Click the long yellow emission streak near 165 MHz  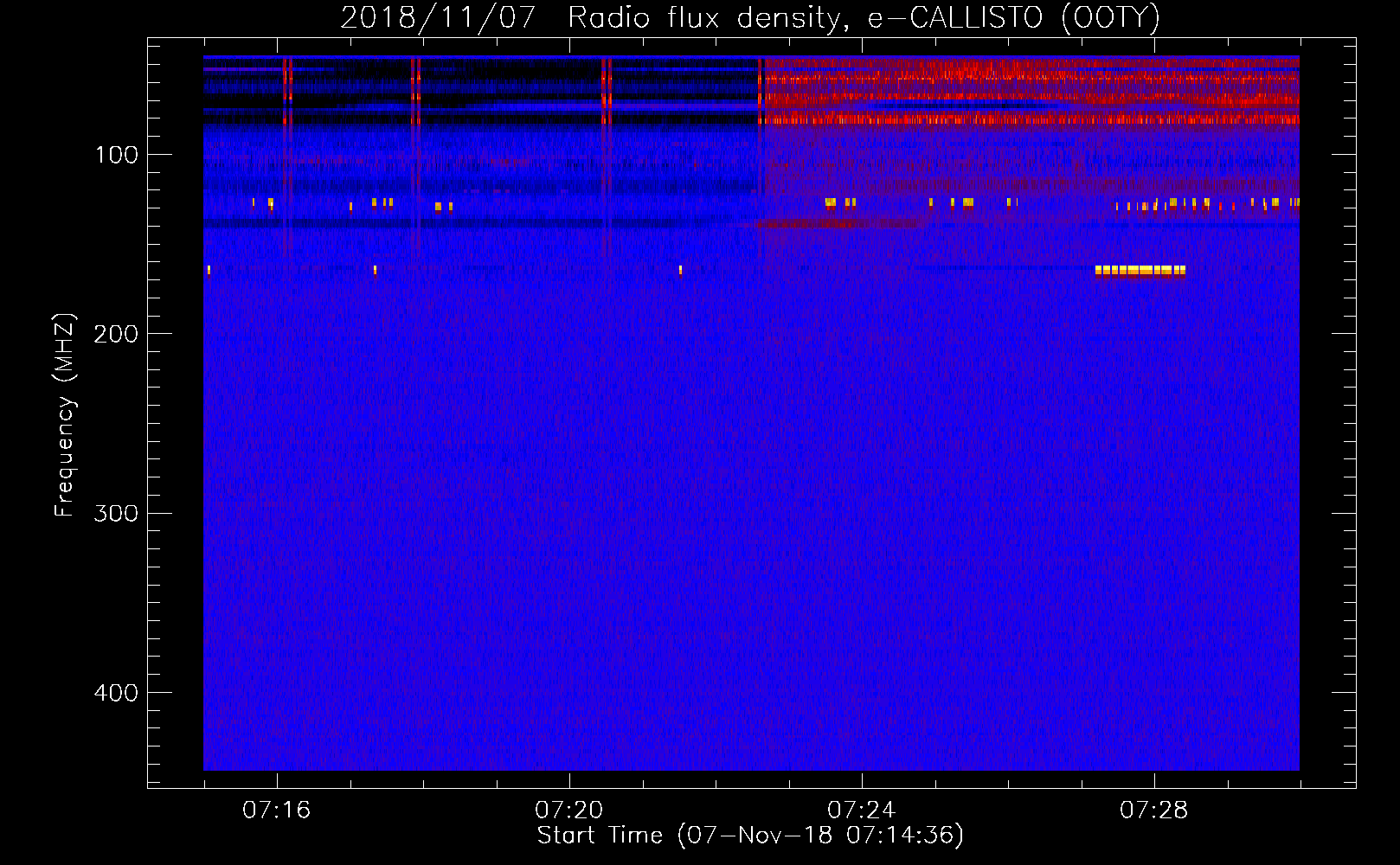(x=1140, y=270)
